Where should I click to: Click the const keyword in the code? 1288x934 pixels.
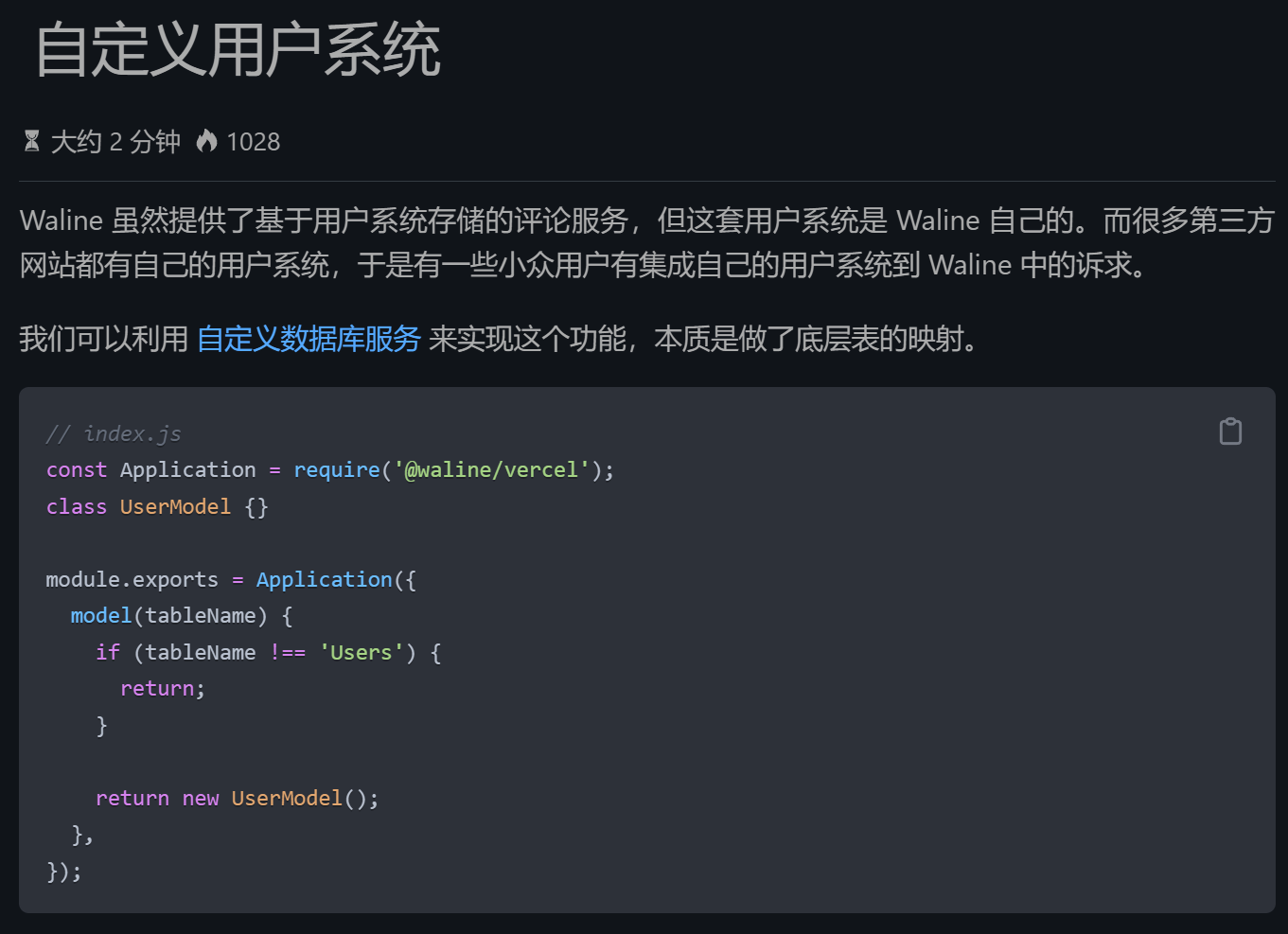point(77,470)
